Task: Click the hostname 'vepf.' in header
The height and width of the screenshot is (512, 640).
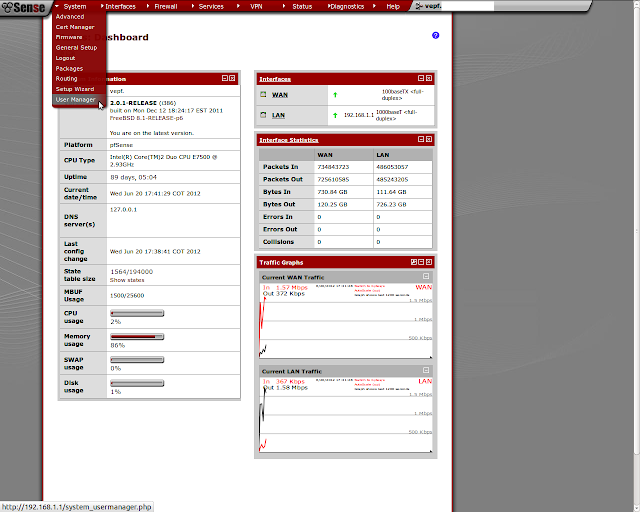Action: point(433,6)
